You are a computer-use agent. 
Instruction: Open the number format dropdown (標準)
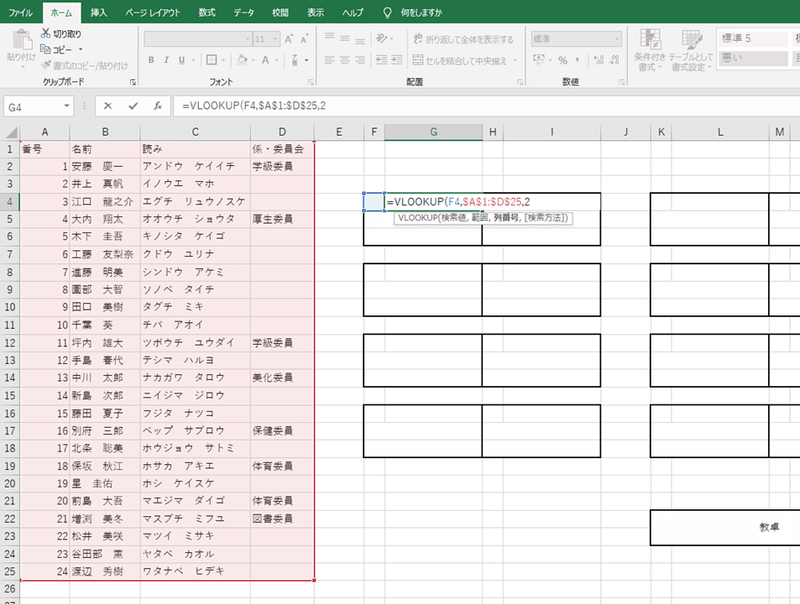point(616,39)
